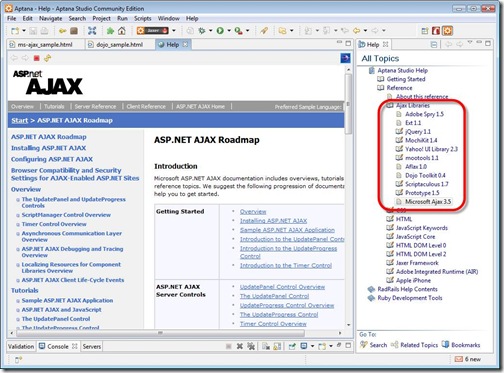
Task: Open RadRails Help Contents
Action: click(407, 289)
